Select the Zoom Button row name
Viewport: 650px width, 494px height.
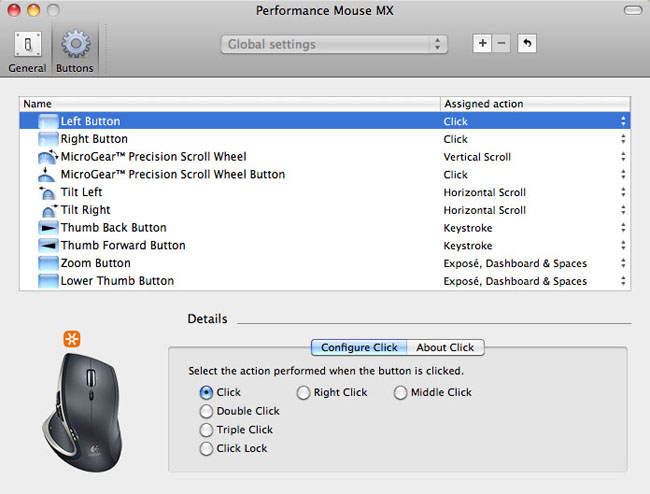(96, 264)
